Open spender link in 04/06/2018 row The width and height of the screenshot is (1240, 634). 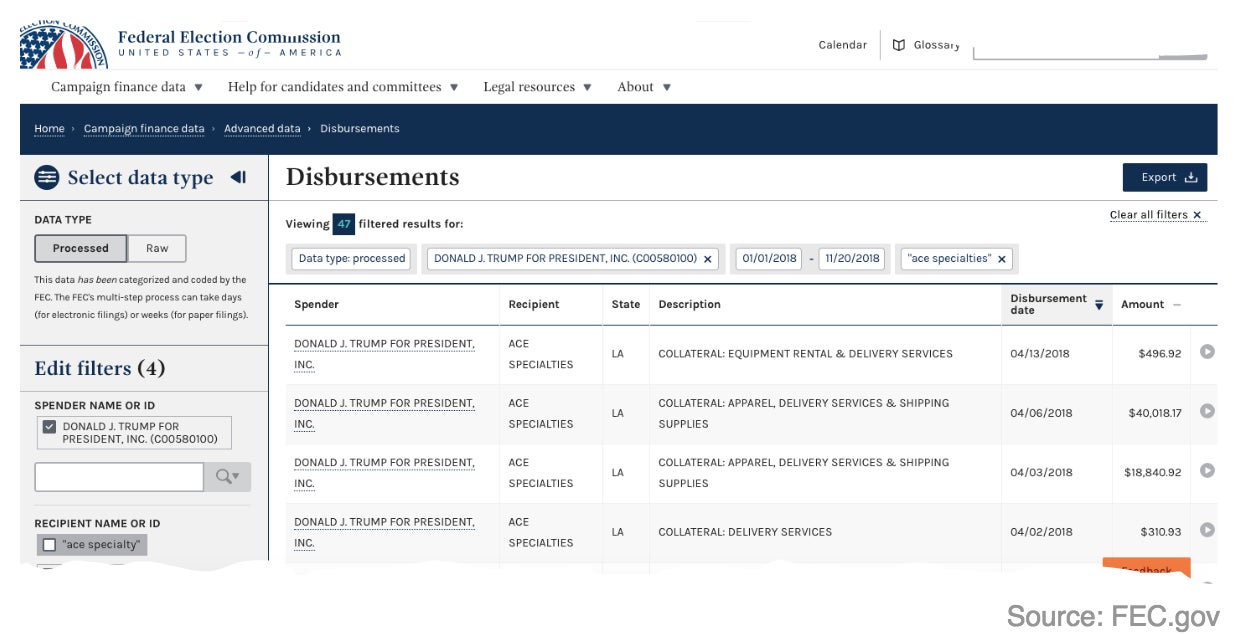[x=384, y=413]
